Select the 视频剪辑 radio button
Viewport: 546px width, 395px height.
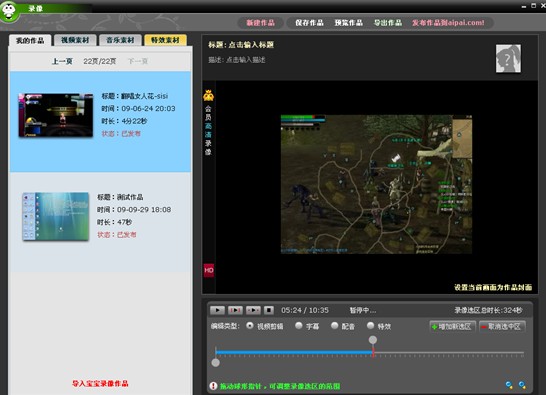tap(250, 326)
